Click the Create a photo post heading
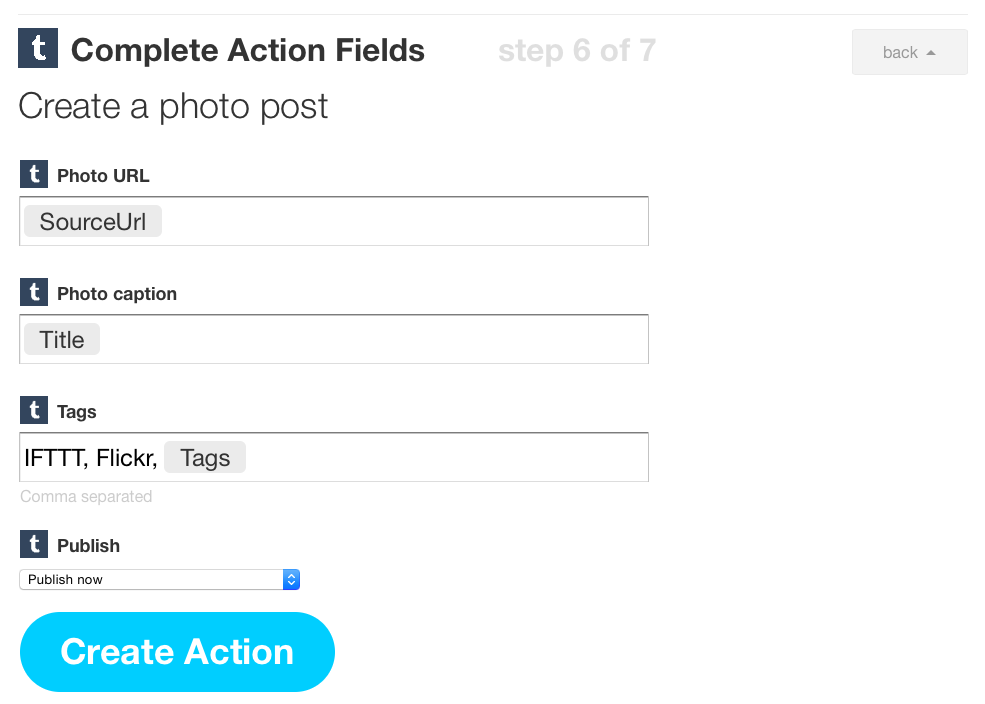The image size is (985, 704). (173, 106)
